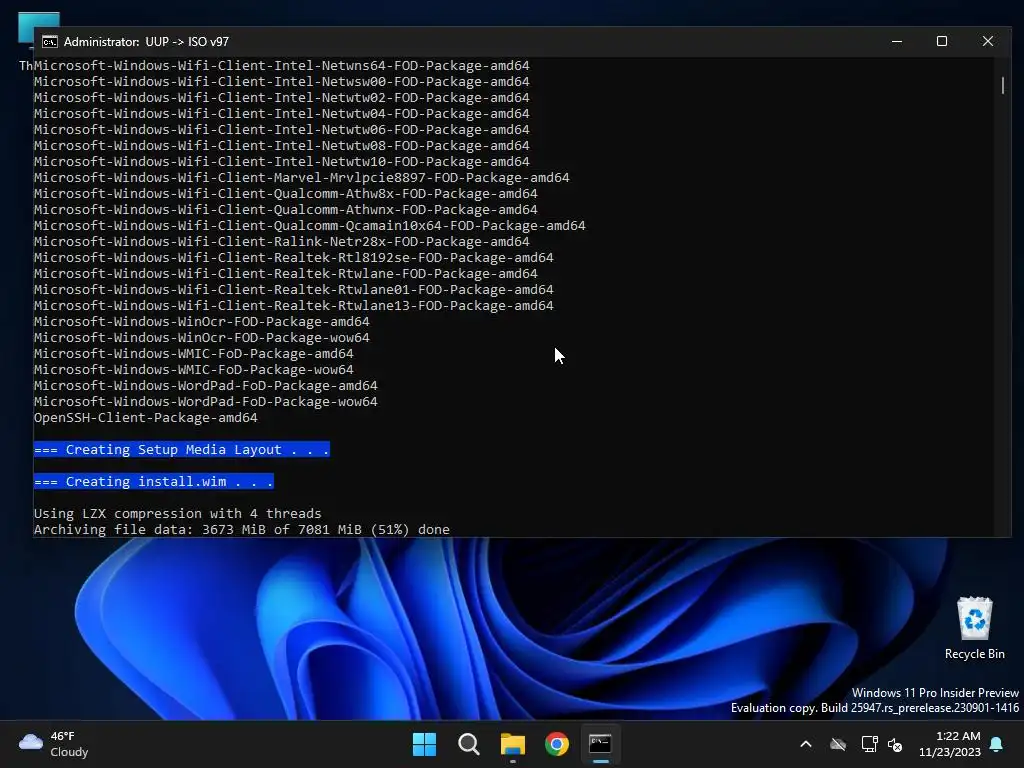Open the Windows Start menu
Image resolution: width=1024 pixels, height=768 pixels.
(424, 744)
